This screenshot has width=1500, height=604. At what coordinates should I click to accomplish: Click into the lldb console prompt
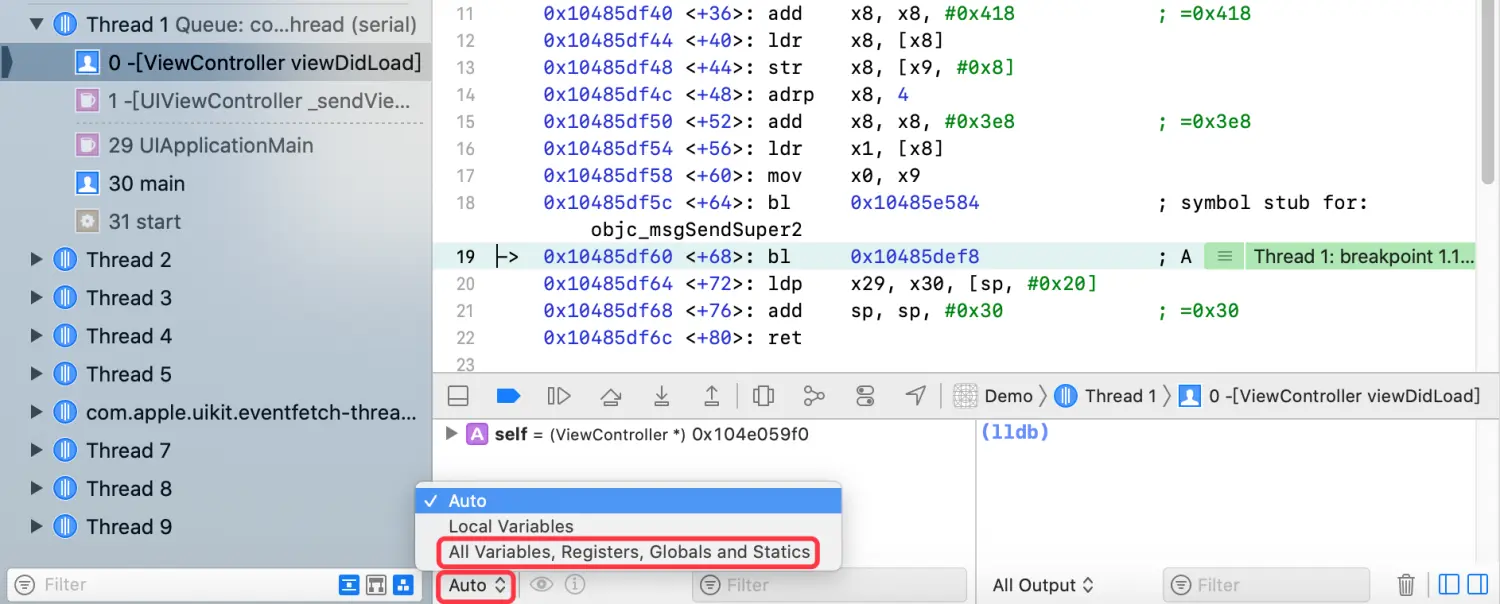click(x=1015, y=433)
